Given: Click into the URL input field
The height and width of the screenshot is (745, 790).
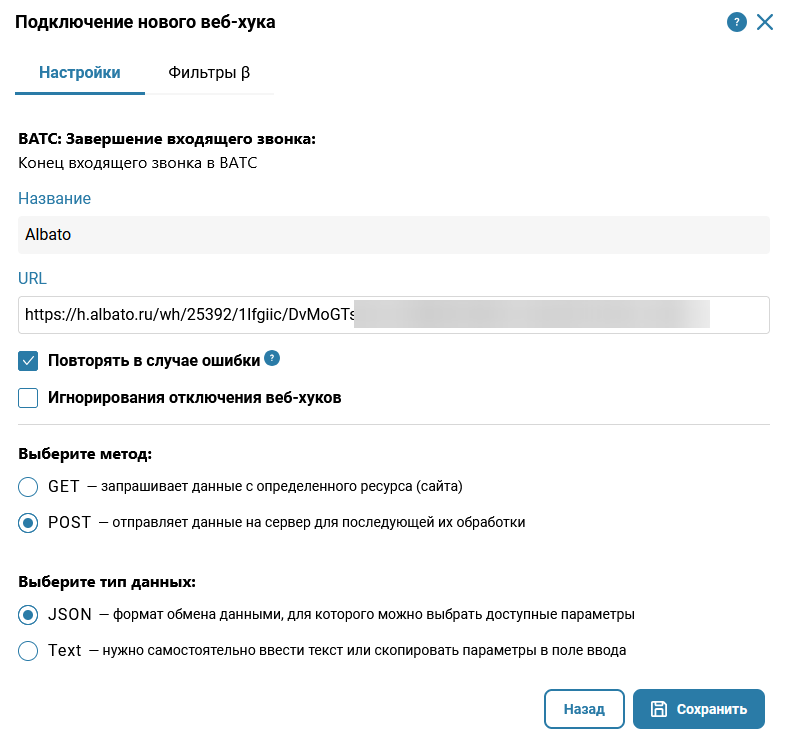Looking at the screenshot, I should 394,314.
